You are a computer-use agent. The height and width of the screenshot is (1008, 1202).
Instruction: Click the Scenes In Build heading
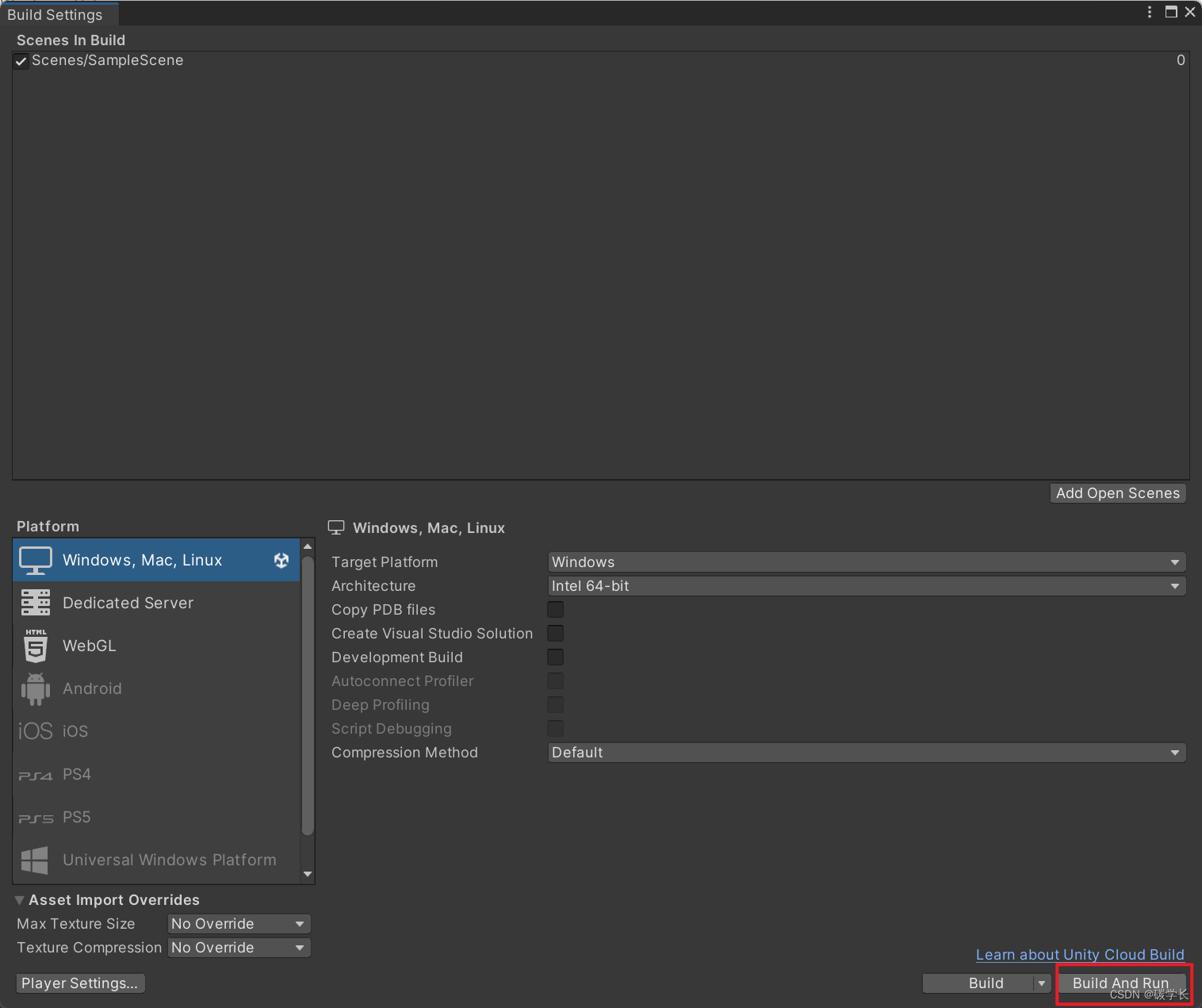click(x=71, y=40)
